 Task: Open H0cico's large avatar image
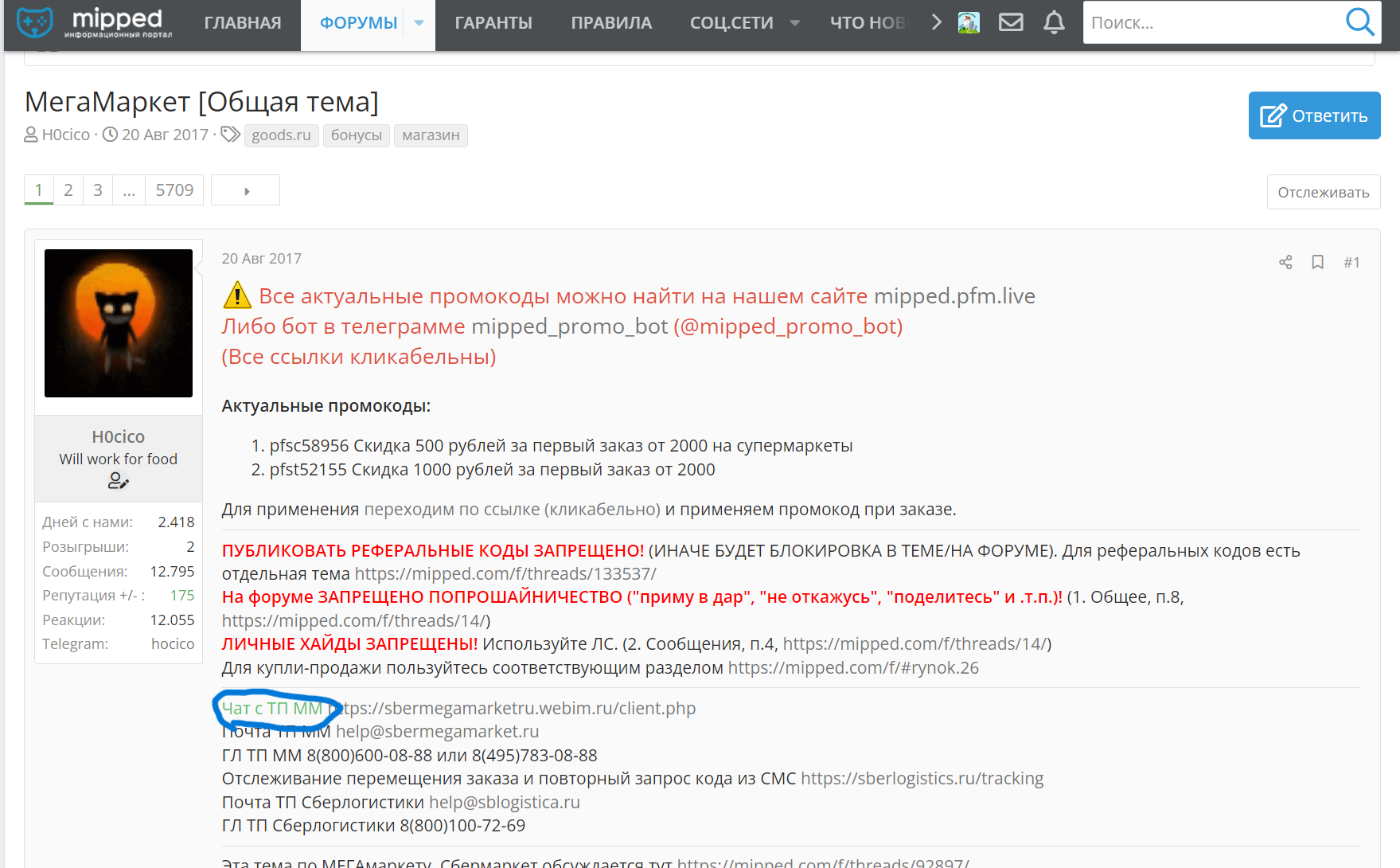click(119, 323)
